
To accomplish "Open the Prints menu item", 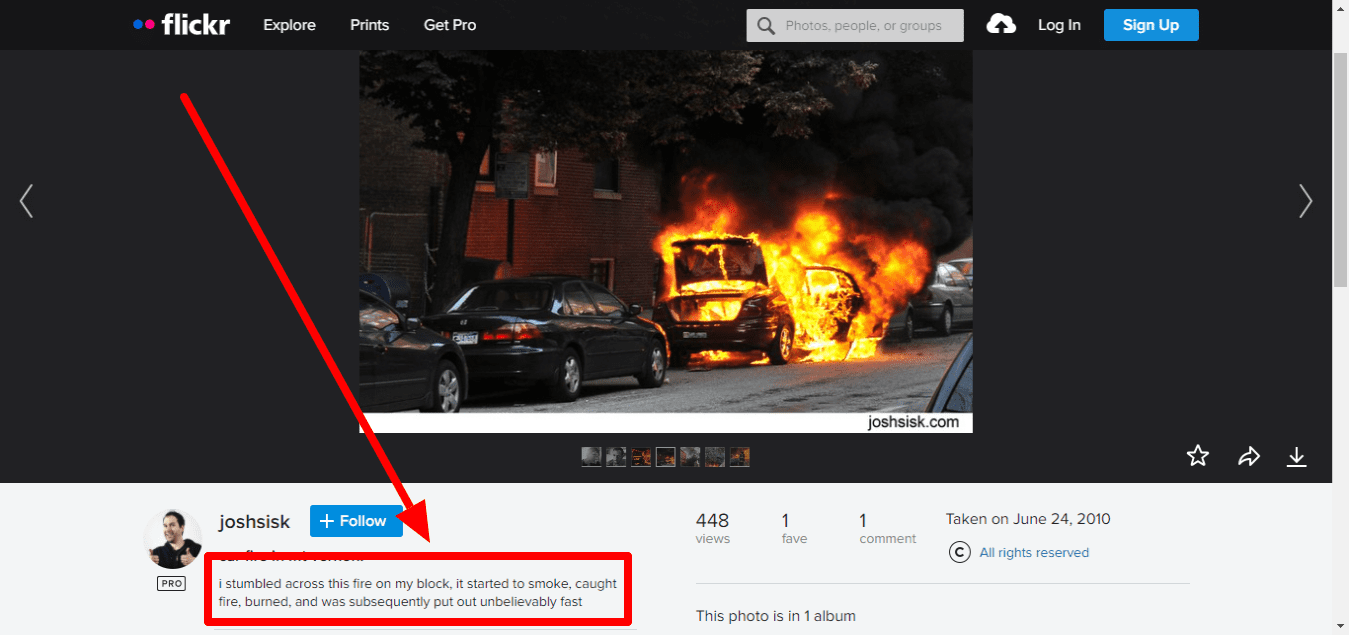I will coord(369,25).
